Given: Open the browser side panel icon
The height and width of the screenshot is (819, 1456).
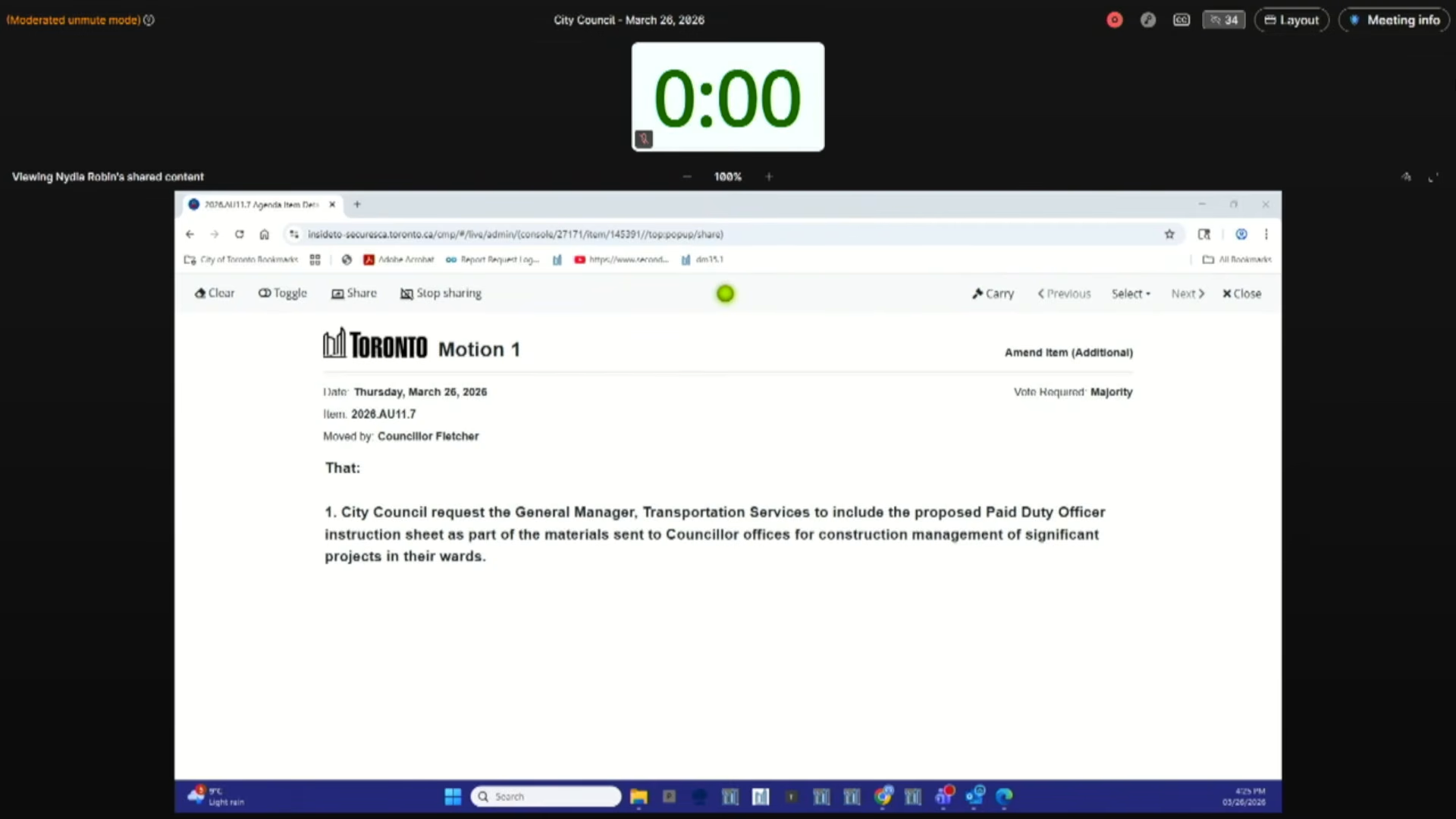Looking at the screenshot, I should point(1204,234).
